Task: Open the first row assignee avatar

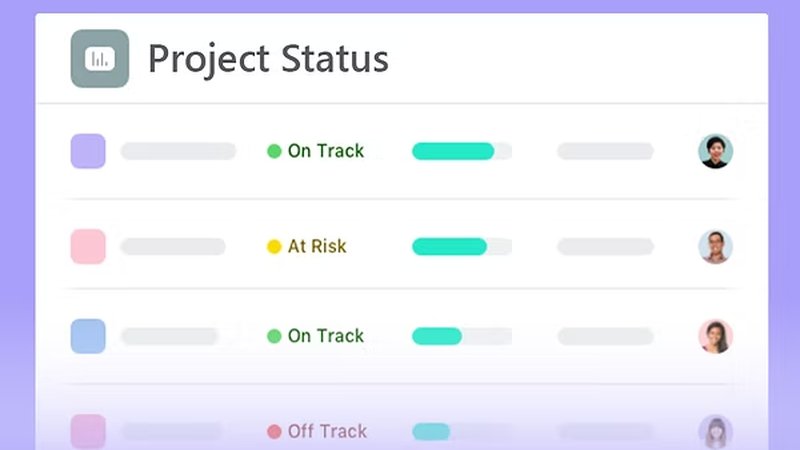Action: click(715, 151)
